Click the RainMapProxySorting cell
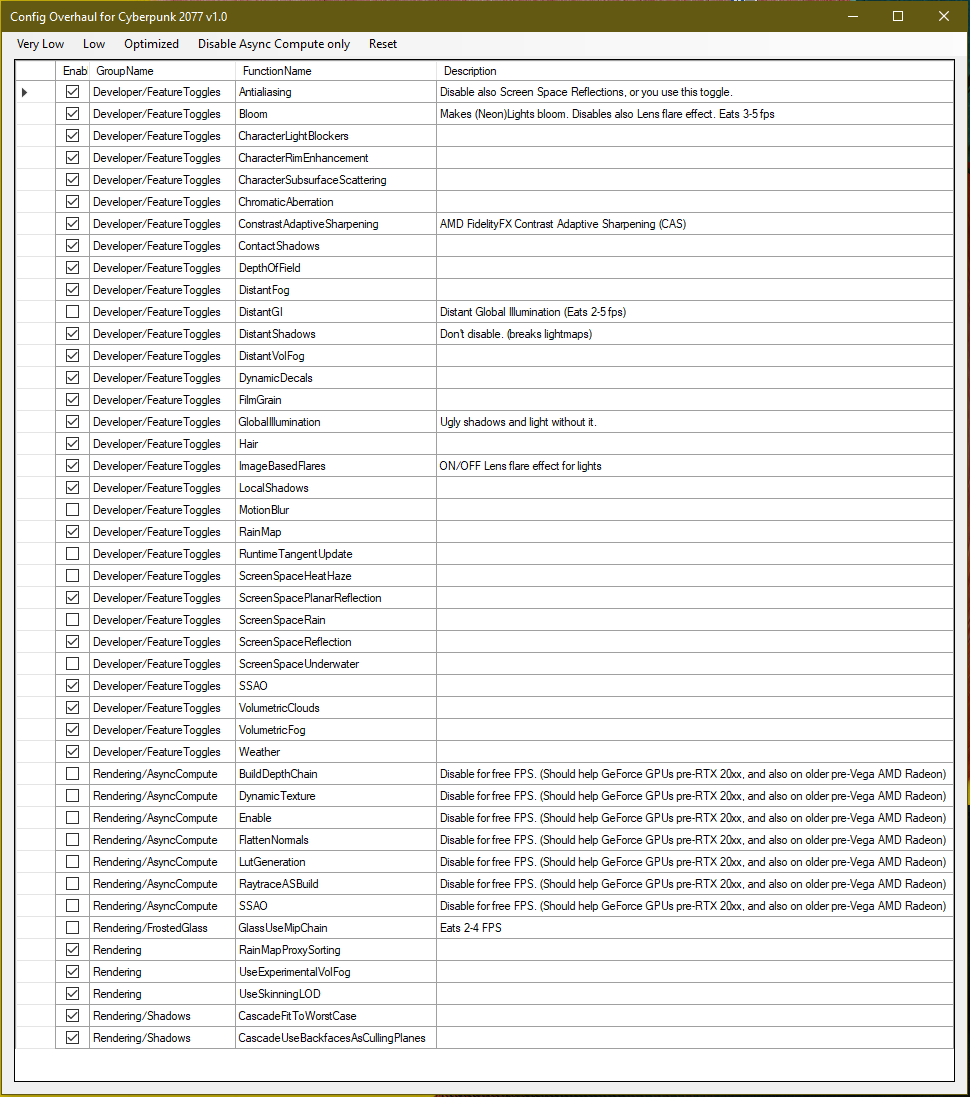 click(x=336, y=949)
